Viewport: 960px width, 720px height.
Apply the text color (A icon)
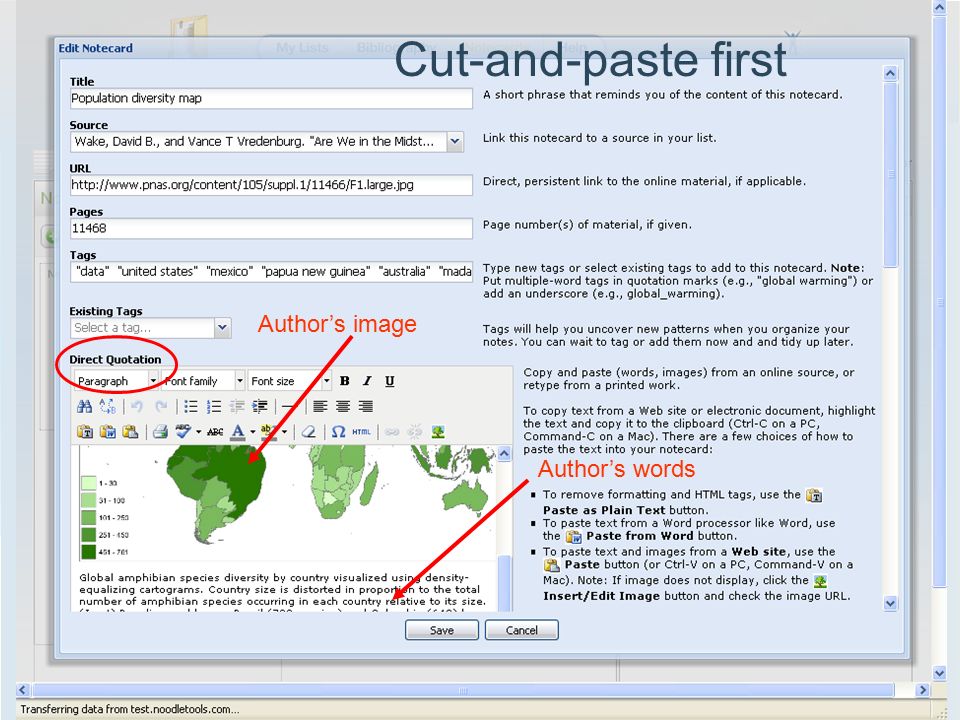(x=238, y=432)
